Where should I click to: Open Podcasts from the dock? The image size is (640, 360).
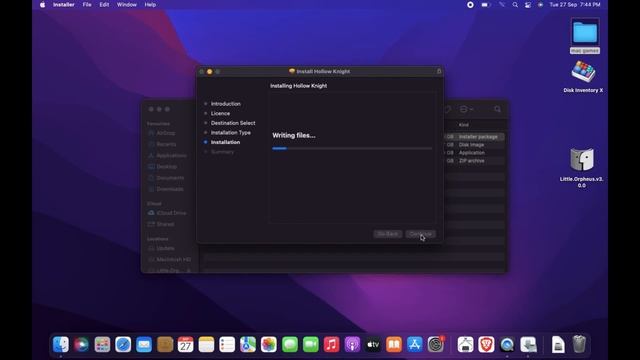pyautogui.click(x=352, y=344)
